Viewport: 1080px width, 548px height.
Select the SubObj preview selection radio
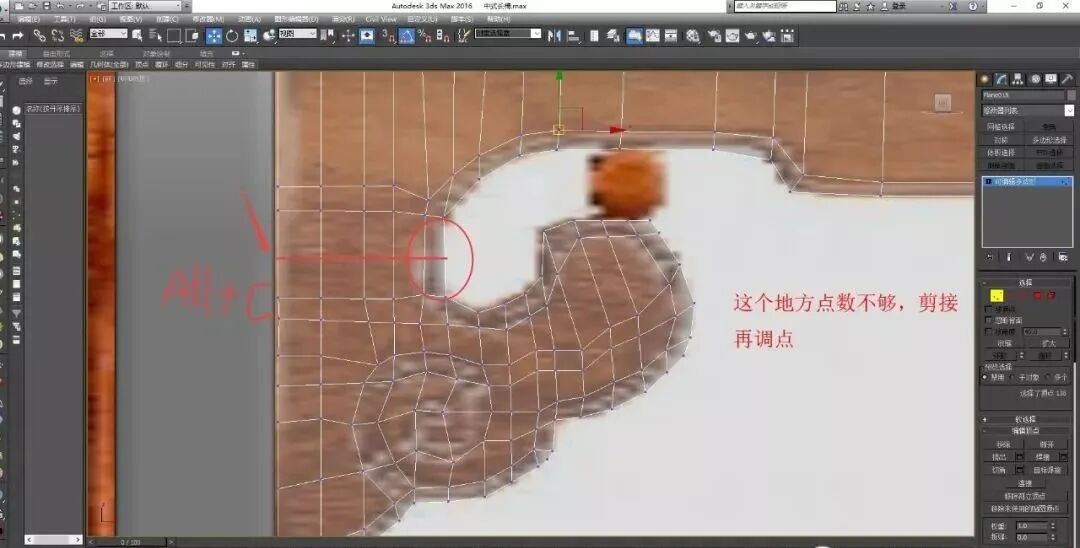[1012, 377]
